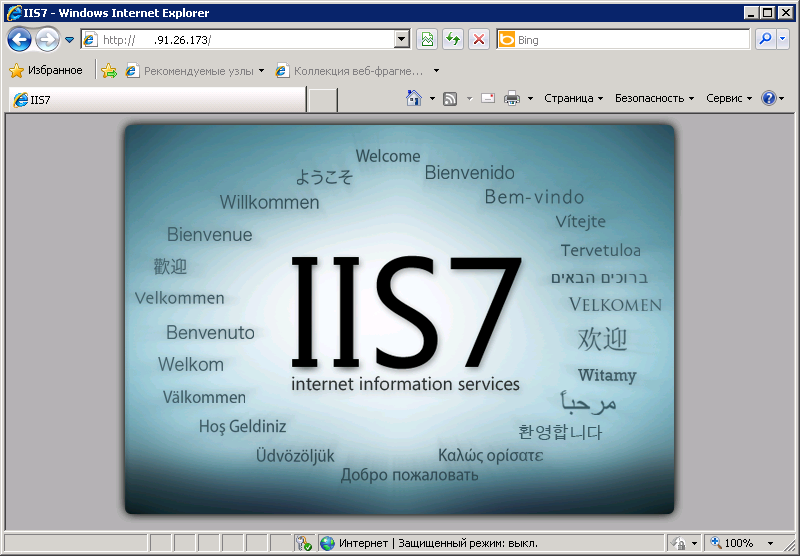The width and height of the screenshot is (800, 556).
Task: Click the magnifier Search button
Action: coord(765,39)
